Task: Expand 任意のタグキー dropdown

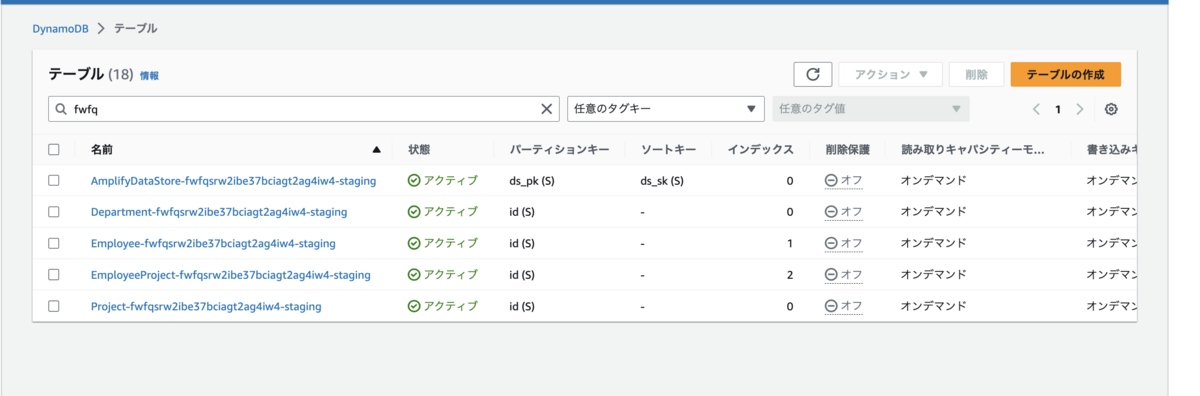Action: point(665,109)
